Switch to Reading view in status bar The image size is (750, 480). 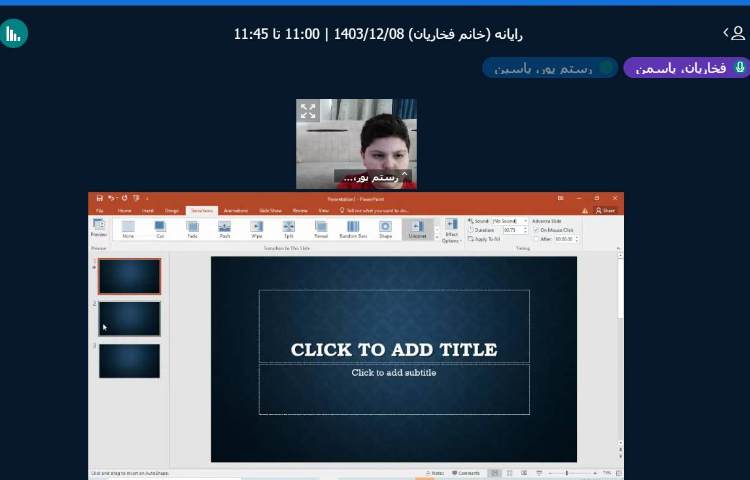tap(524, 473)
